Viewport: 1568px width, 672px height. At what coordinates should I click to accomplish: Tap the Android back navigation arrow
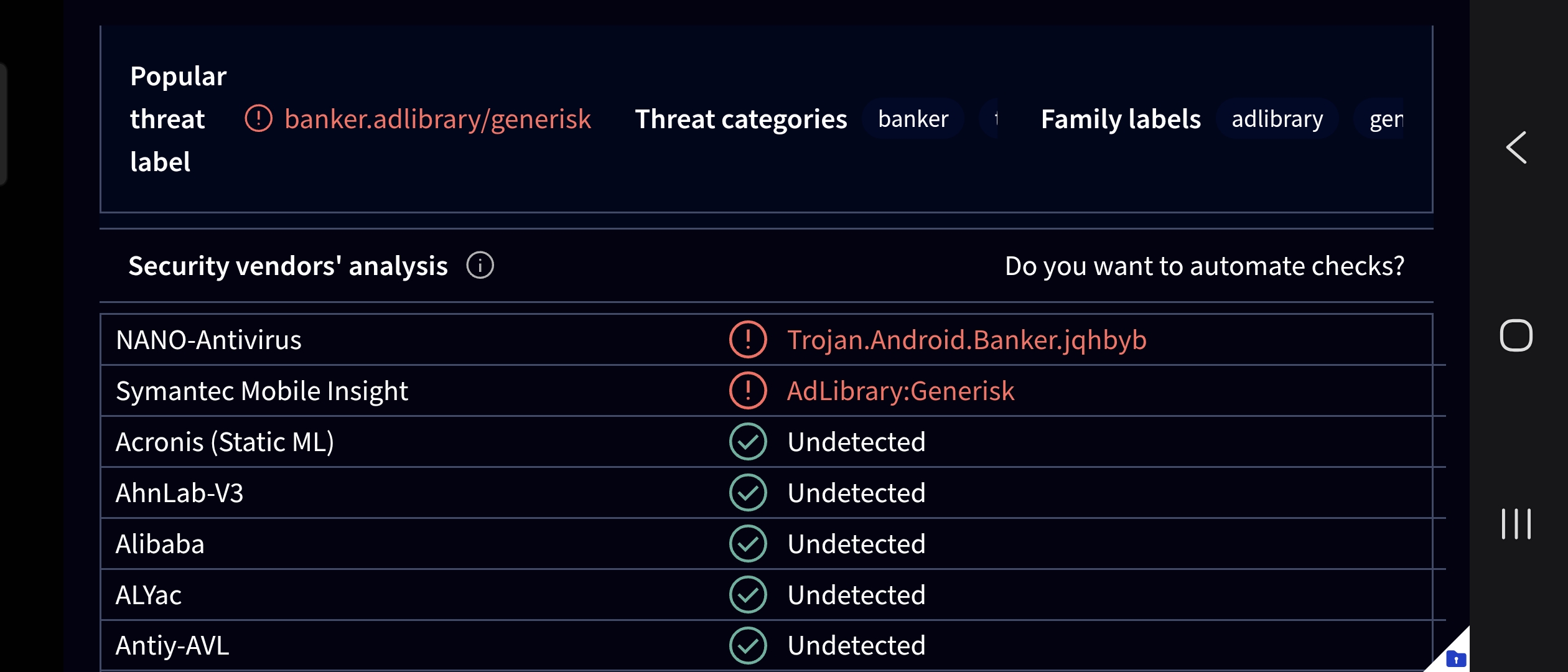(x=1516, y=148)
